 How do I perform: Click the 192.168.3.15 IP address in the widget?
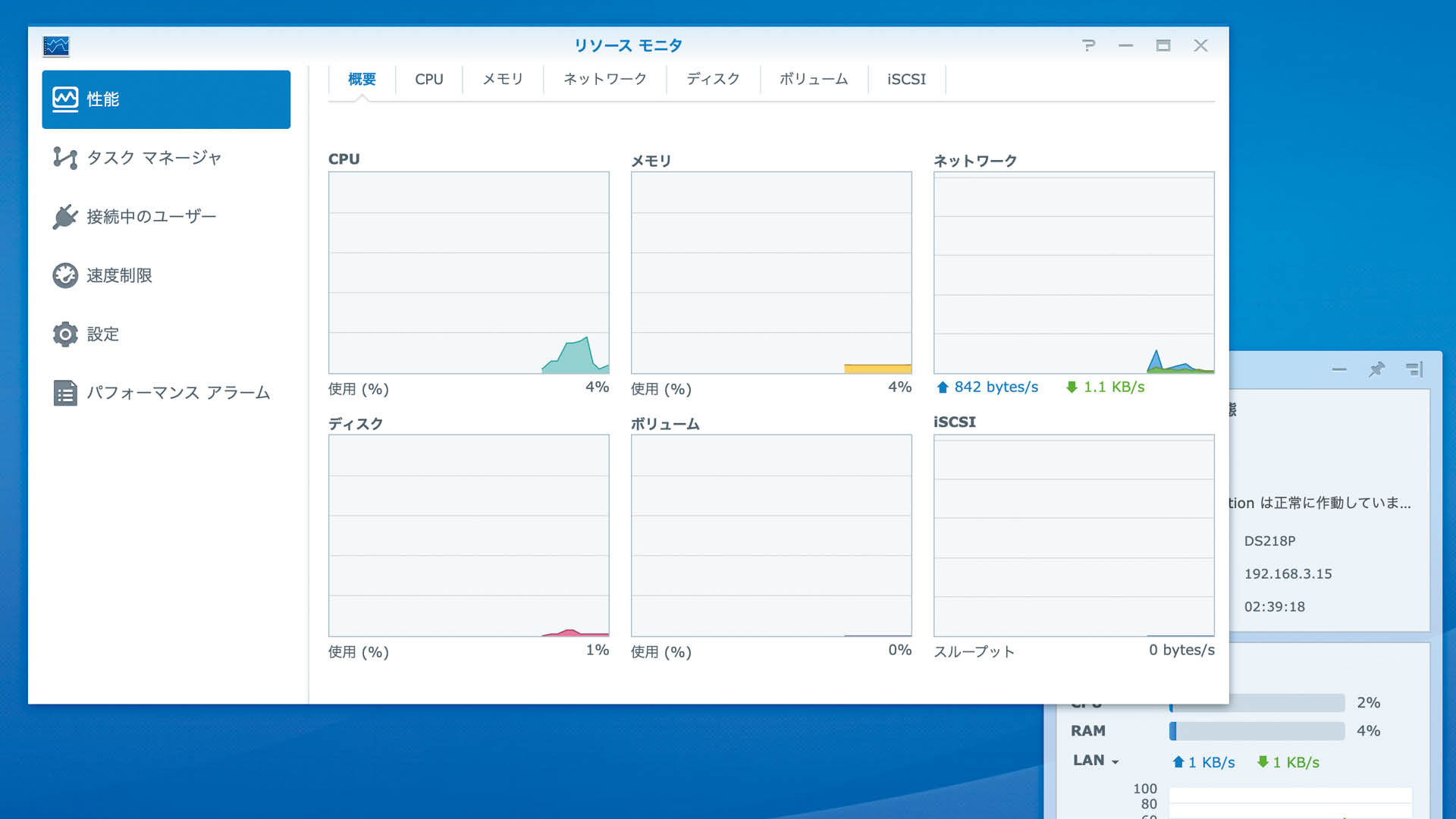click(1288, 574)
